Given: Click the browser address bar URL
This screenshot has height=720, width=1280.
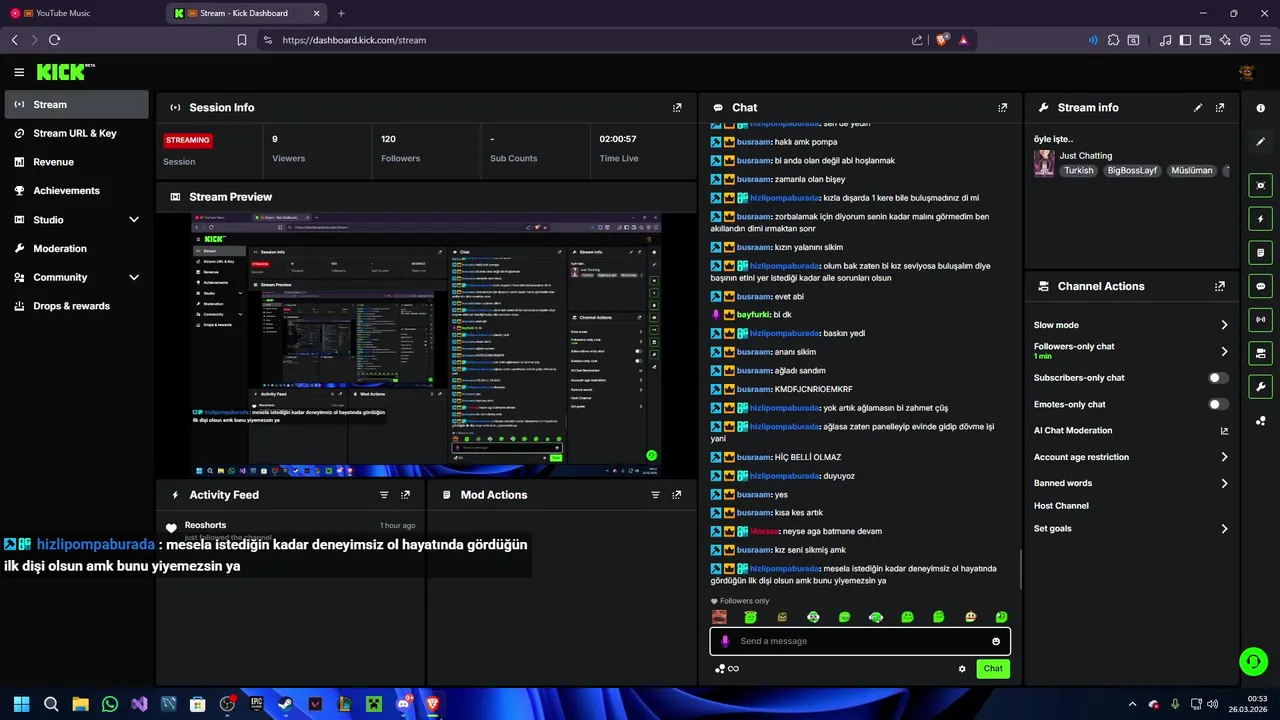Looking at the screenshot, I should [x=354, y=40].
